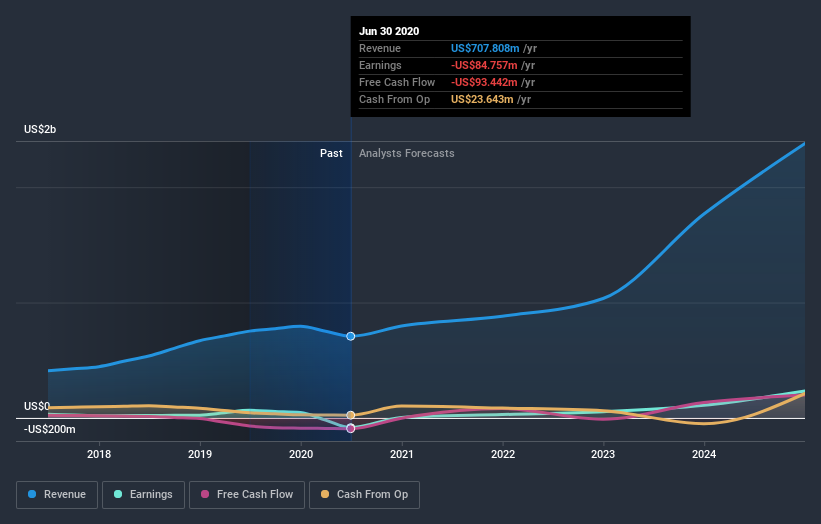The width and height of the screenshot is (821, 524).
Task: Click the Free Cash Flow label in tooltip
Action: tap(397, 82)
